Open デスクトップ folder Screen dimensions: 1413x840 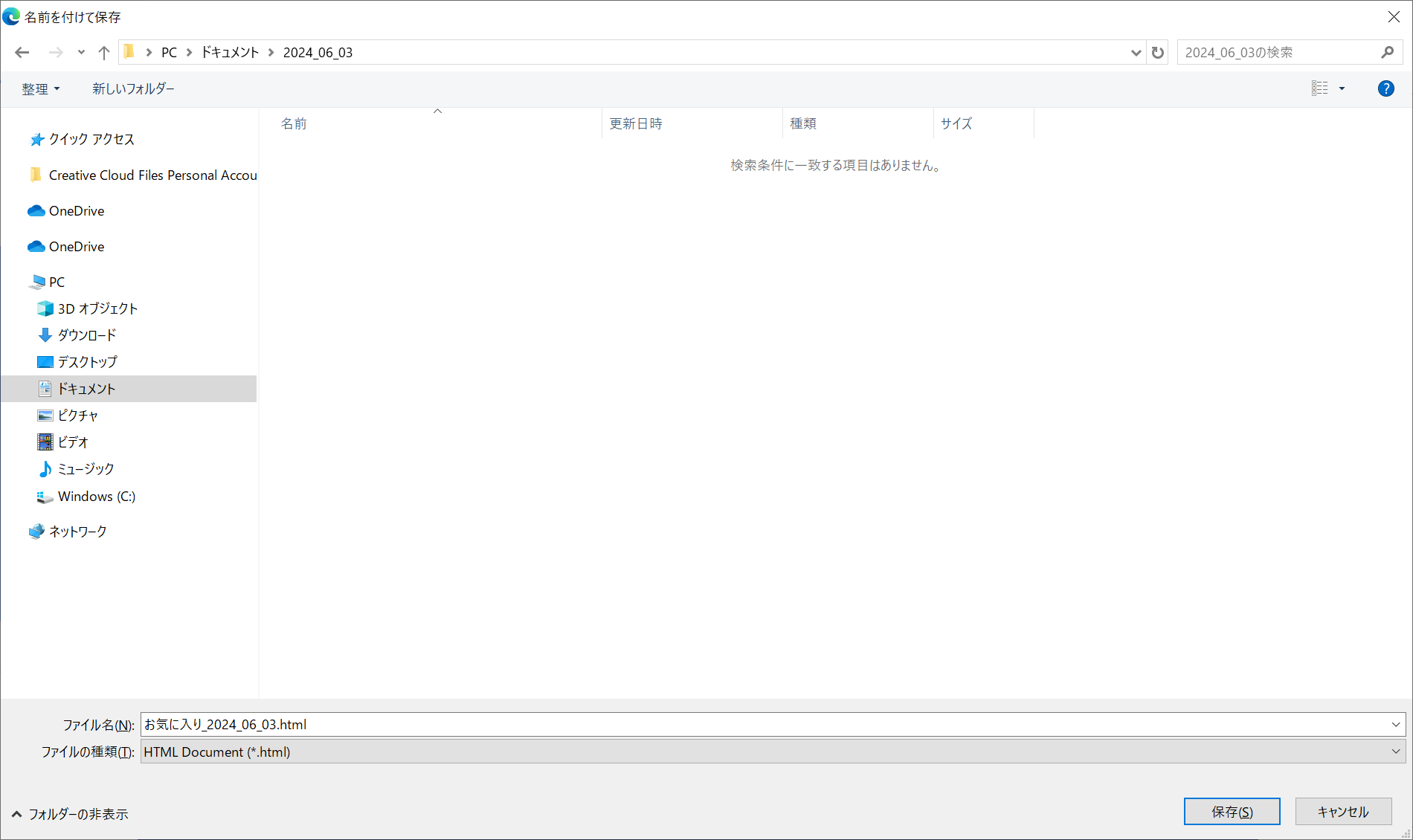pos(88,362)
